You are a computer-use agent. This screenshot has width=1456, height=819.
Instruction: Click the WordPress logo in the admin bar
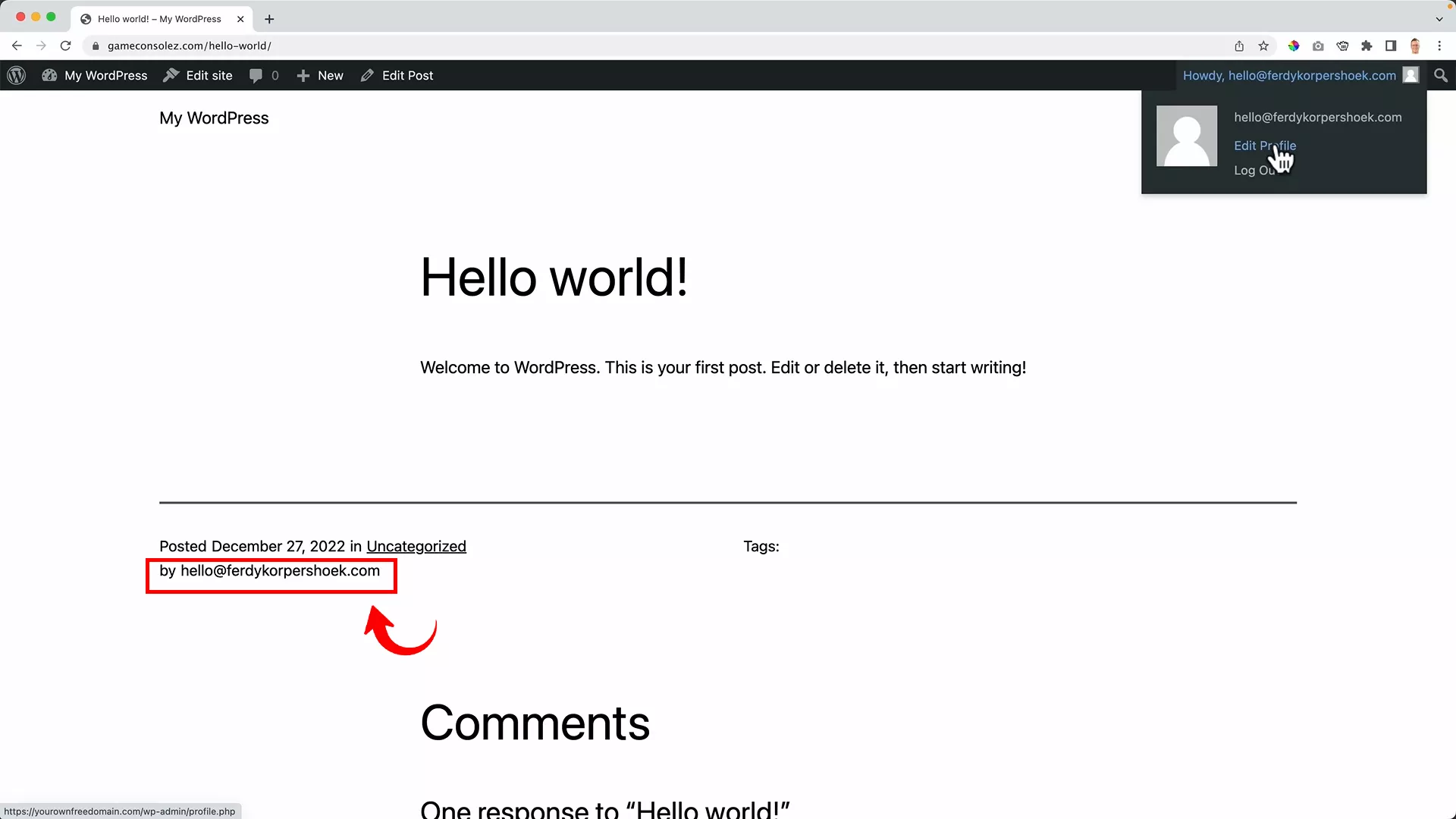(x=16, y=75)
